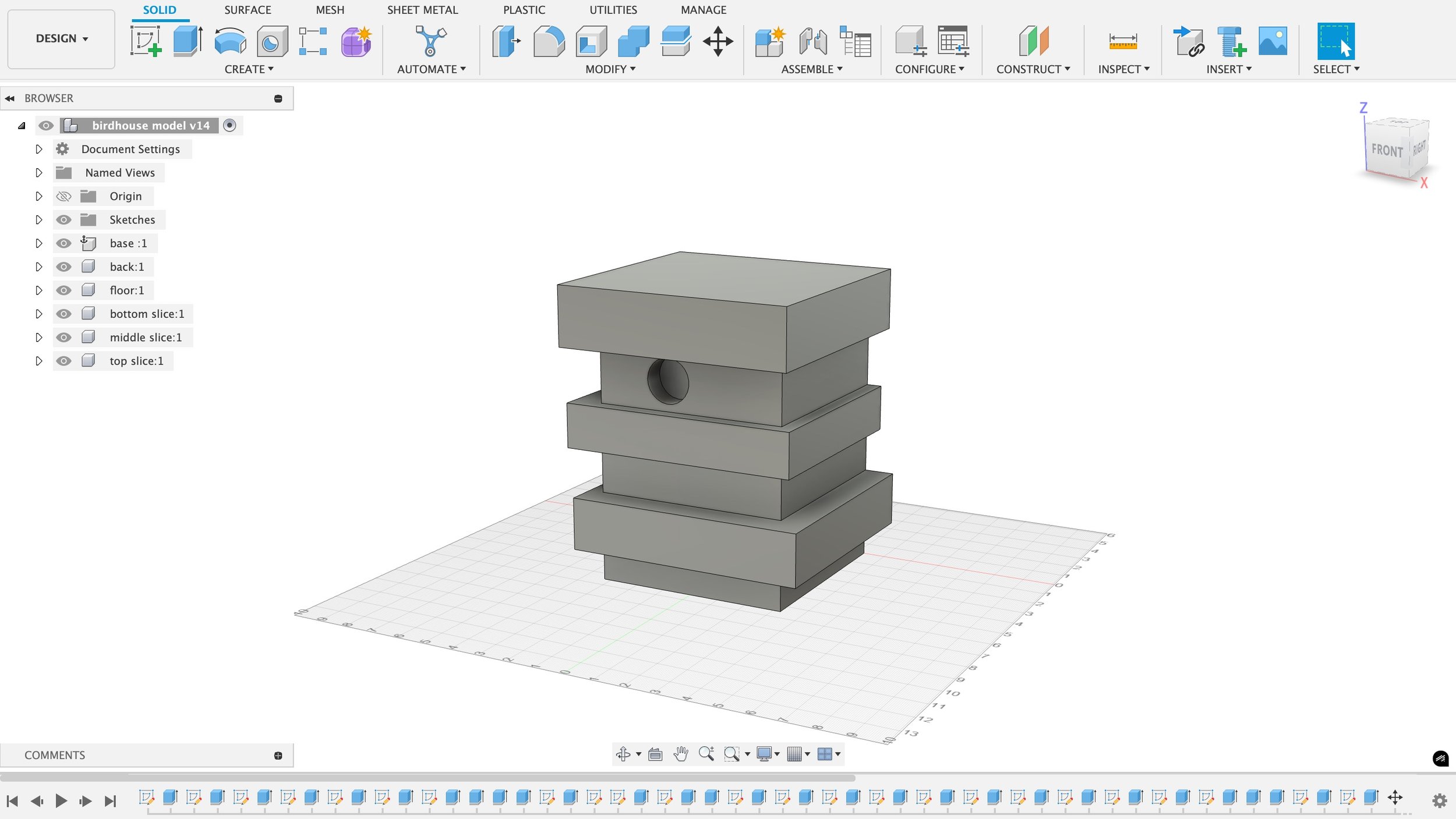This screenshot has height=819, width=1456.
Task: Open the CREATE dropdown menu
Action: click(249, 69)
